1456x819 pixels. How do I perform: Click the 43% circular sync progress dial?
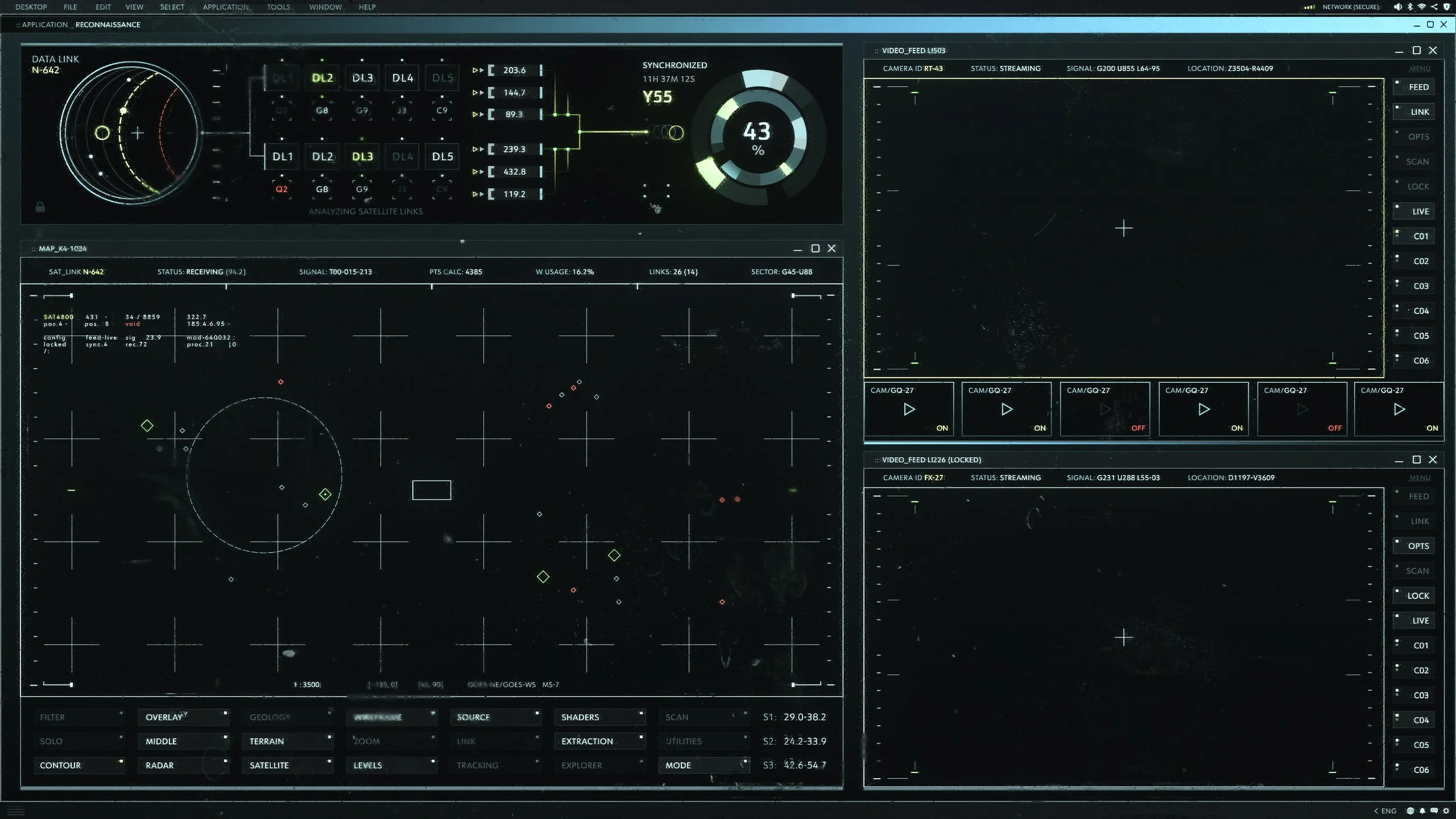pos(758,137)
